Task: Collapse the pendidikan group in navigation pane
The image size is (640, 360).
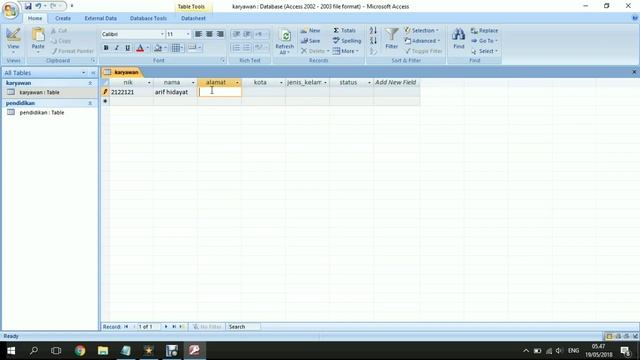Action: click(x=90, y=103)
